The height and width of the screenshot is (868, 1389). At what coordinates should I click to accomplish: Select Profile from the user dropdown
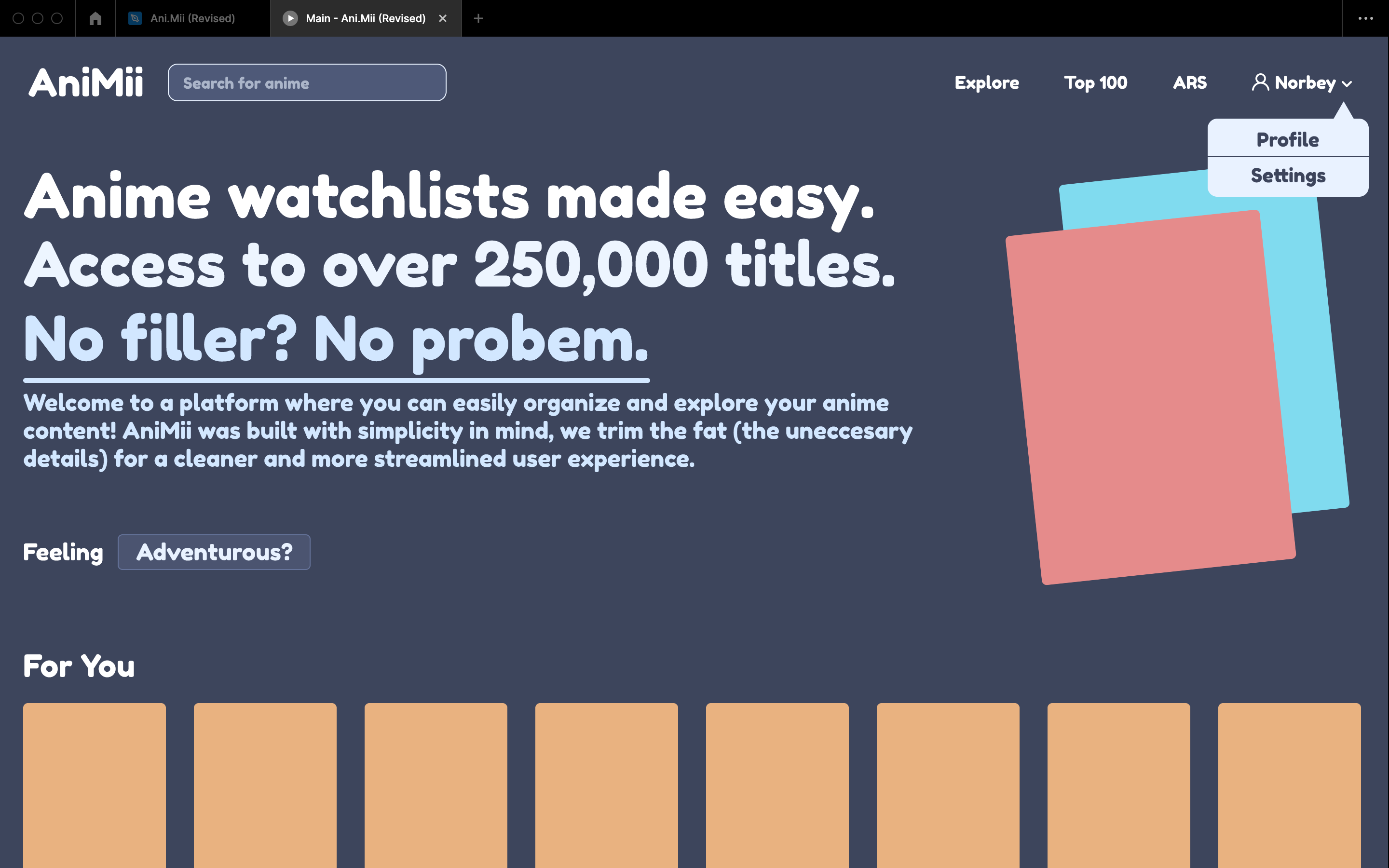[1287, 139]
